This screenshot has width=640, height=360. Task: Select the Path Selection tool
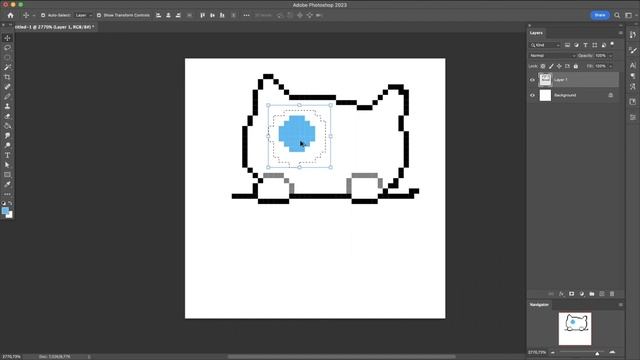(x=7, y=165)
